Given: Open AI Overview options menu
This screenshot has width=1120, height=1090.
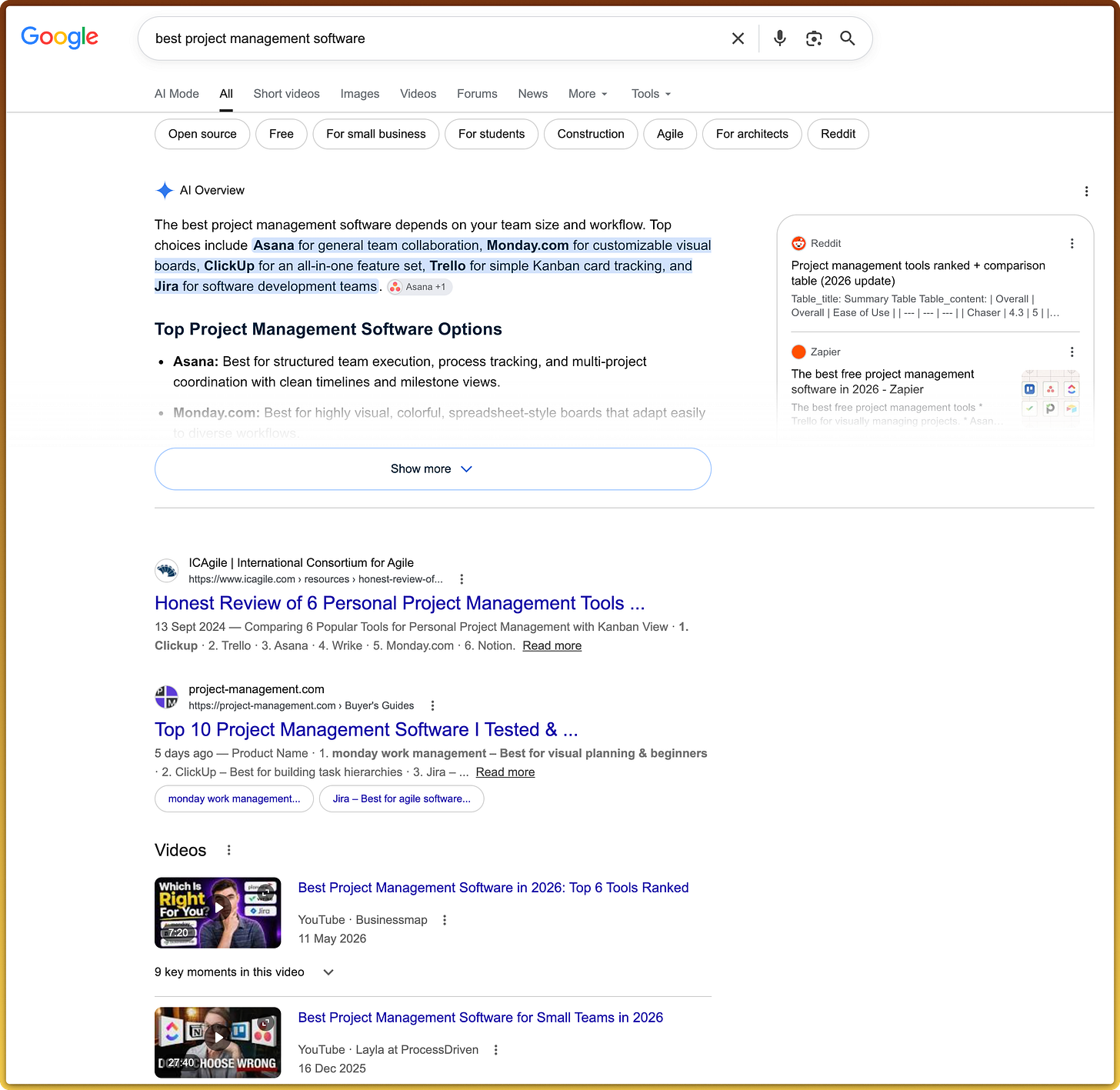Looking at the screenshot, I should coord(1086,191).
